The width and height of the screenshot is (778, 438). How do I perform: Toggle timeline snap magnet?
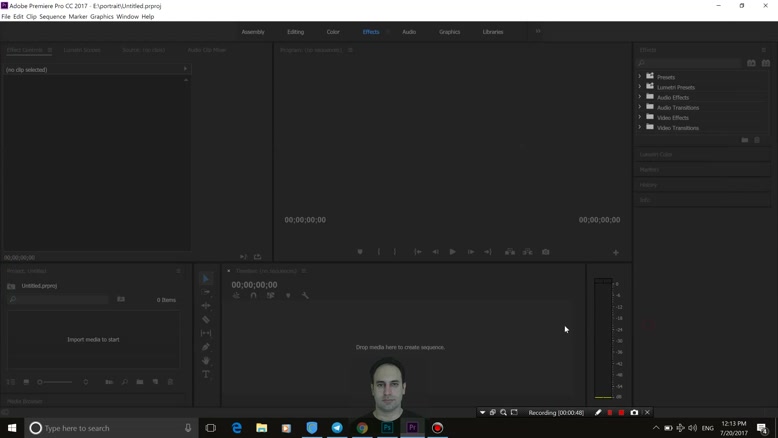coord(253,296)
